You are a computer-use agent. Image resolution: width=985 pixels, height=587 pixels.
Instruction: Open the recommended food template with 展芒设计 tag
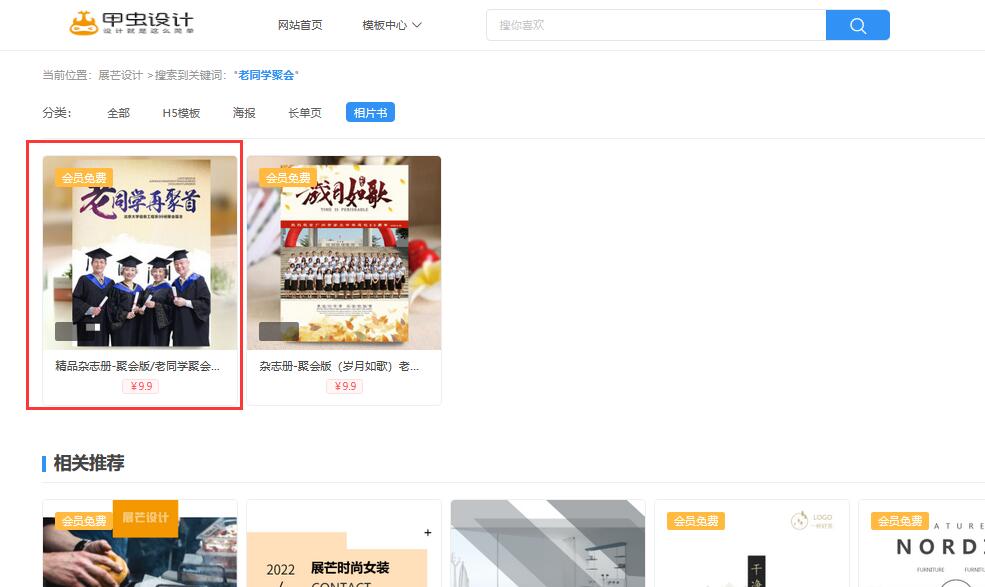click(x=140, y=544)
